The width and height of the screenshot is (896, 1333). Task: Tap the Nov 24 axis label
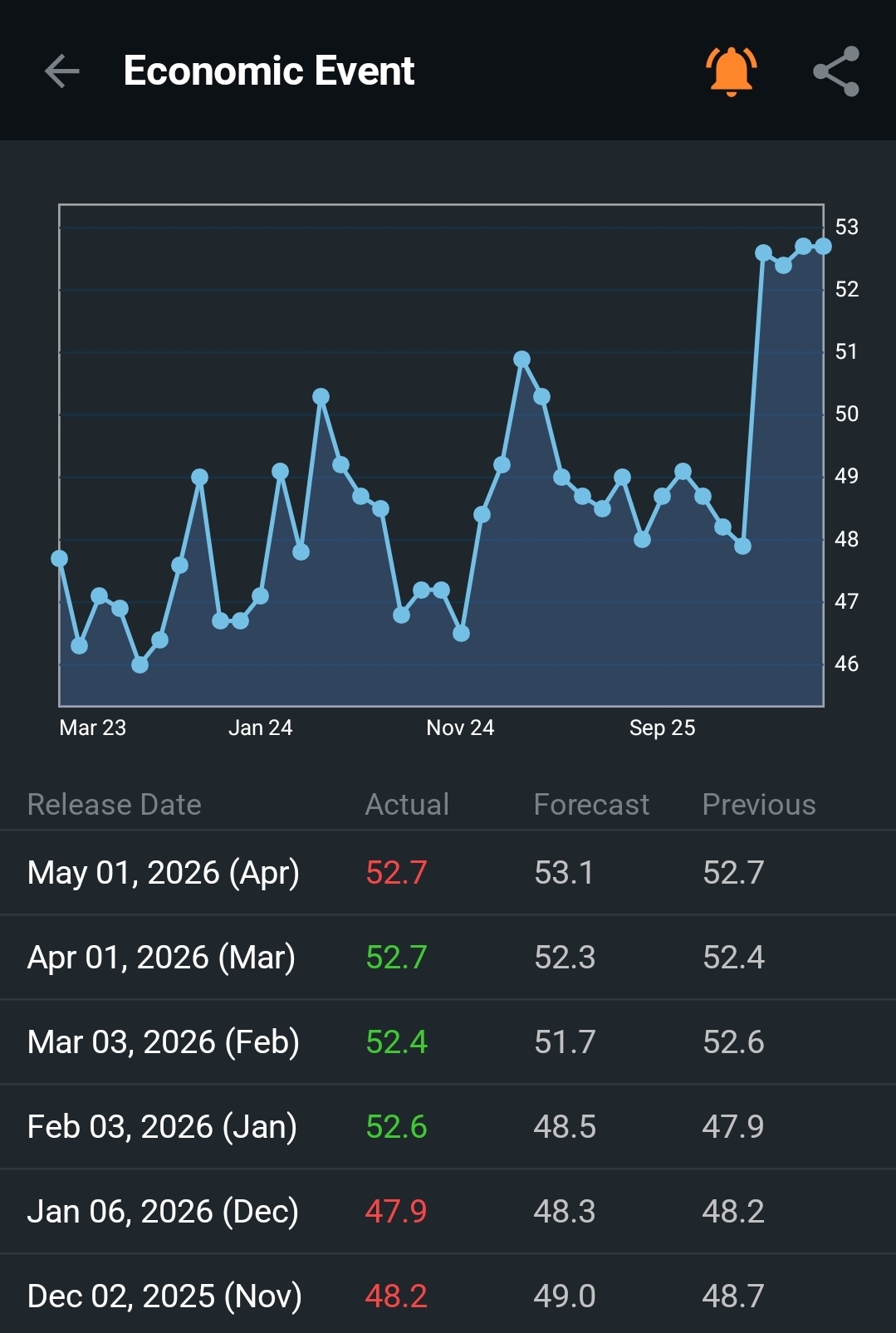click(x=460, y=728)
